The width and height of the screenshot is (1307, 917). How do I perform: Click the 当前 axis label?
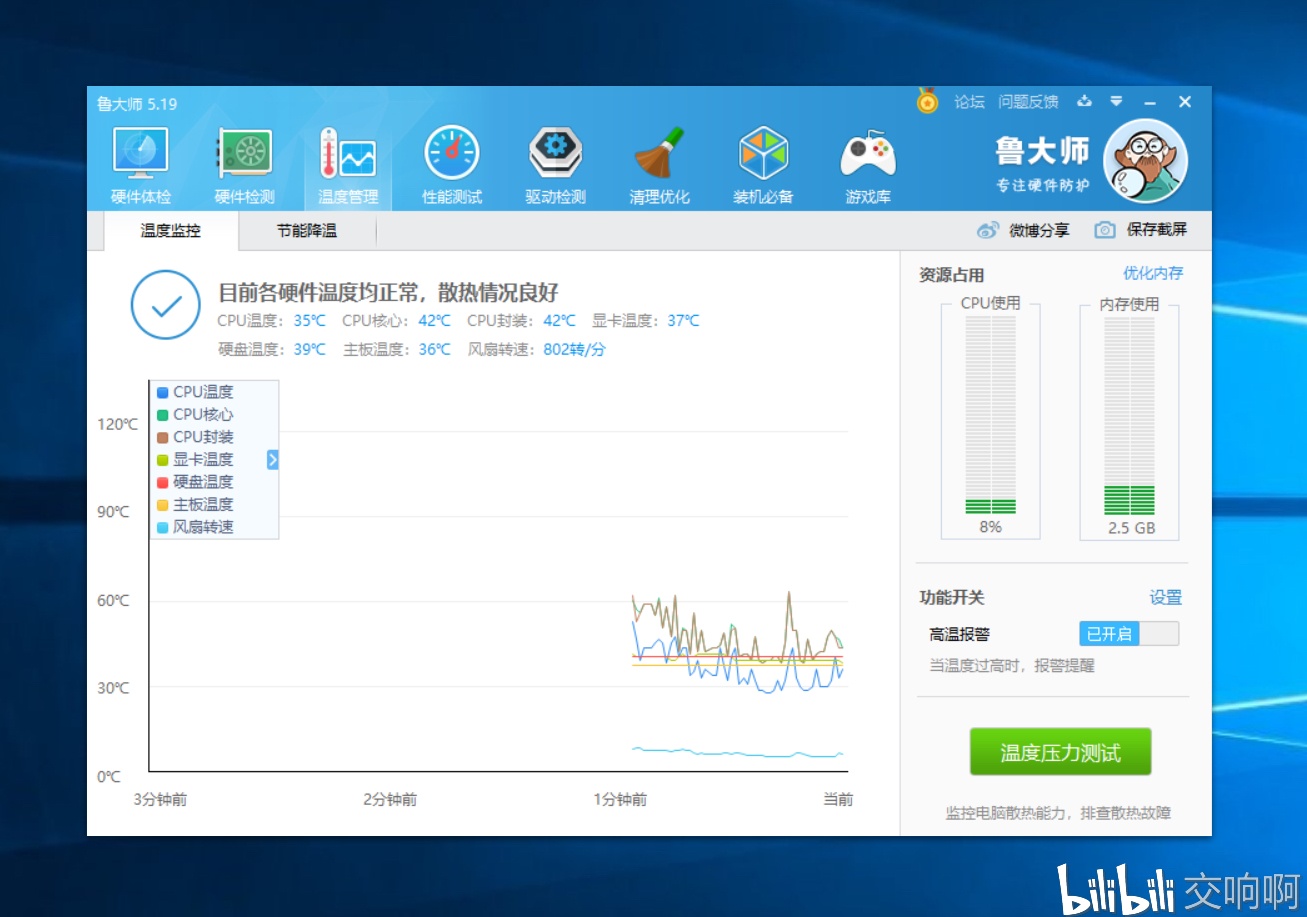pos(838,800)
